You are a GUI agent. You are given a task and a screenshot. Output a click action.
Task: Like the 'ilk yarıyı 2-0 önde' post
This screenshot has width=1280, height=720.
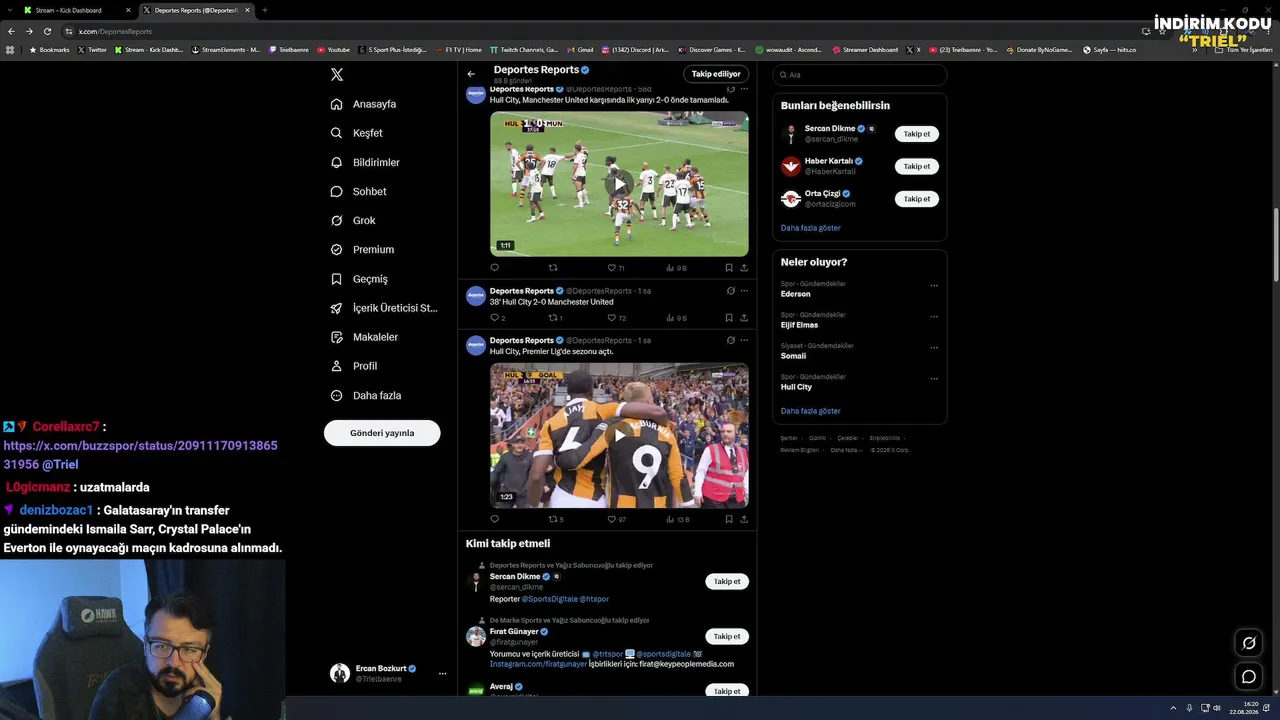pyautogui.click(x=611, y=268)
